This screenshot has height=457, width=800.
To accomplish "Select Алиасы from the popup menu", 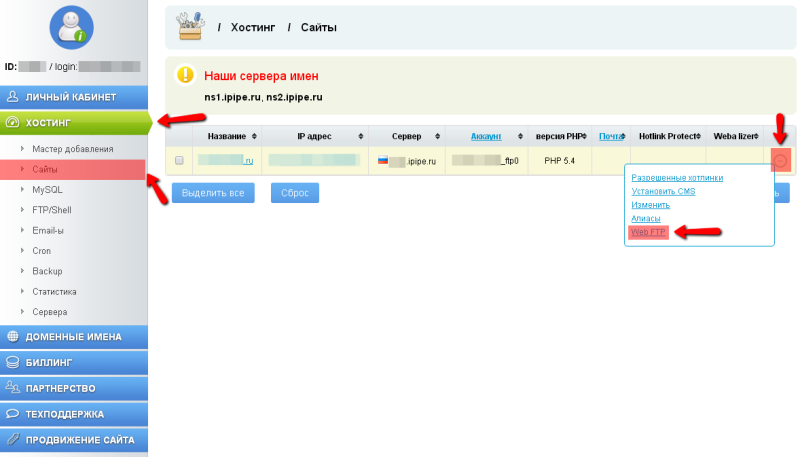I will [646, 218].
